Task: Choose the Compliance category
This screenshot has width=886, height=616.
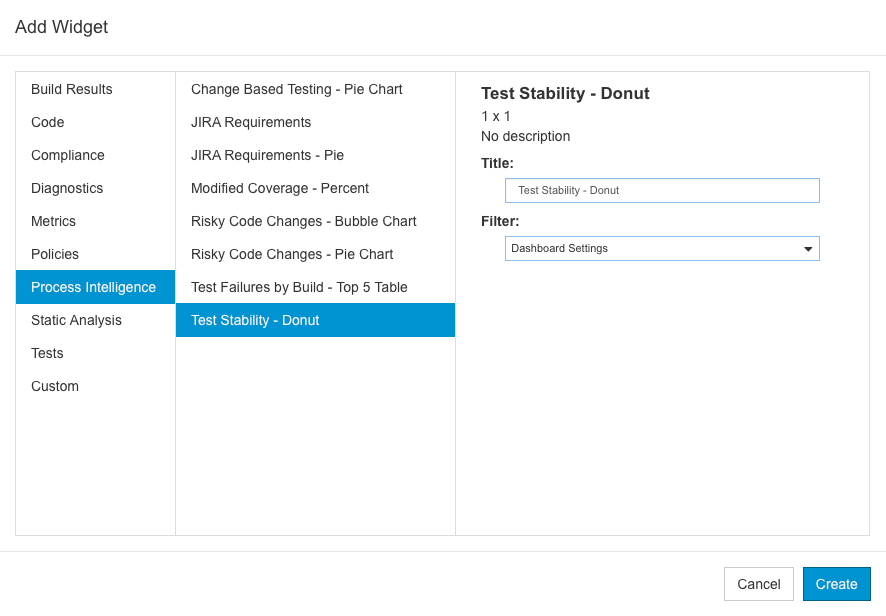Action: 95,155
